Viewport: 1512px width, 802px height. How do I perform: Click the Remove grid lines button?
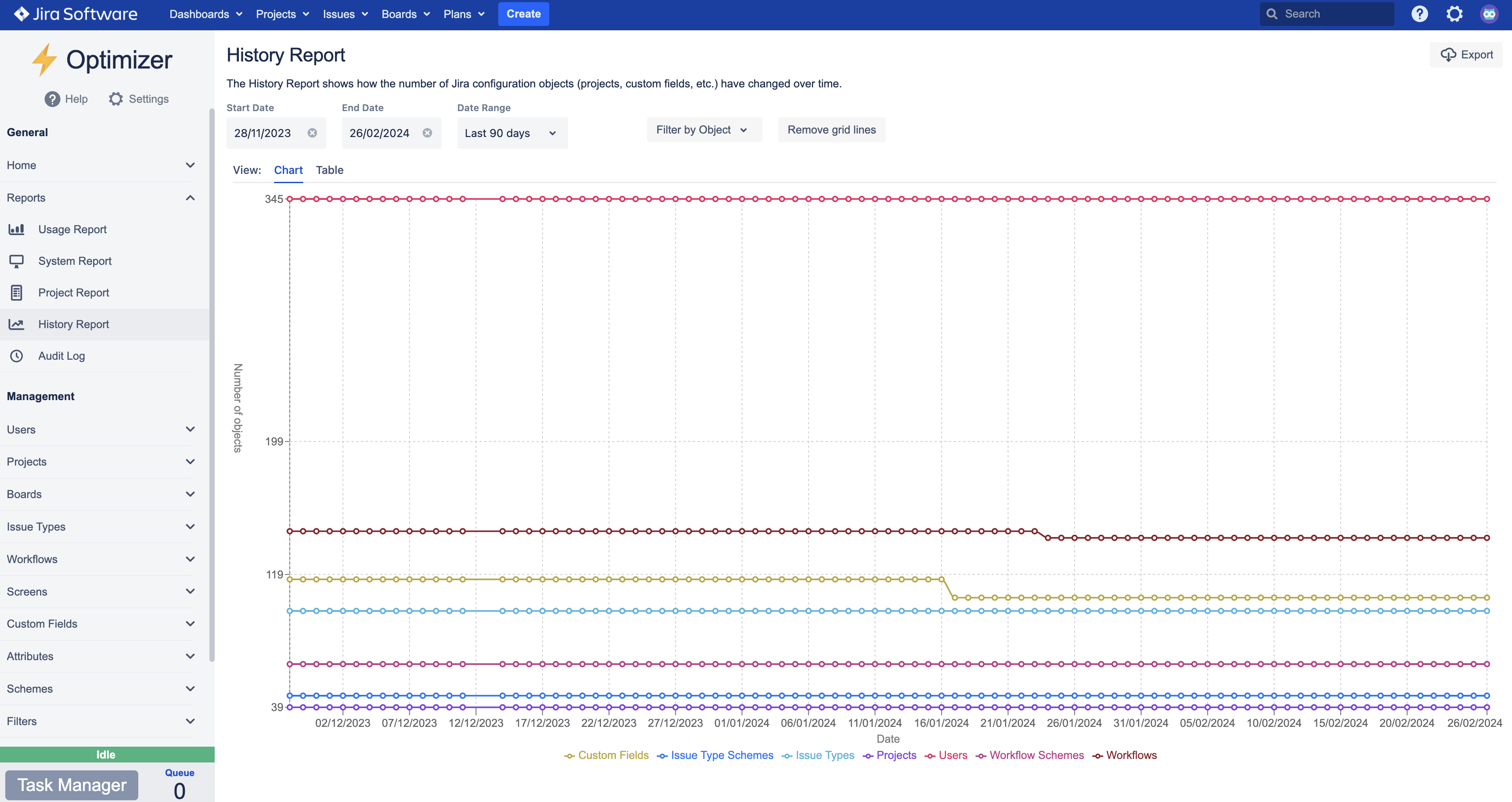pyautogui.click(x=831, y=130)
